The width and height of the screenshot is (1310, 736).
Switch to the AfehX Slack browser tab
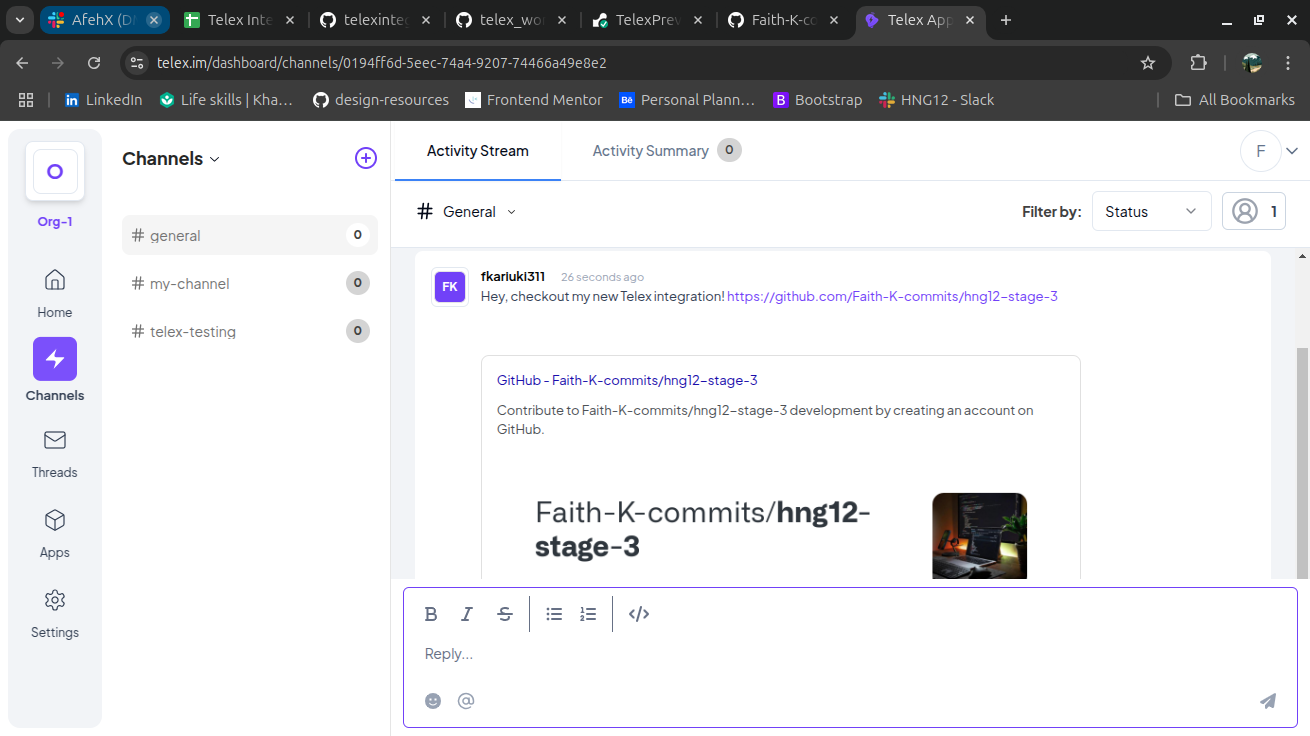tap(105, 20)
